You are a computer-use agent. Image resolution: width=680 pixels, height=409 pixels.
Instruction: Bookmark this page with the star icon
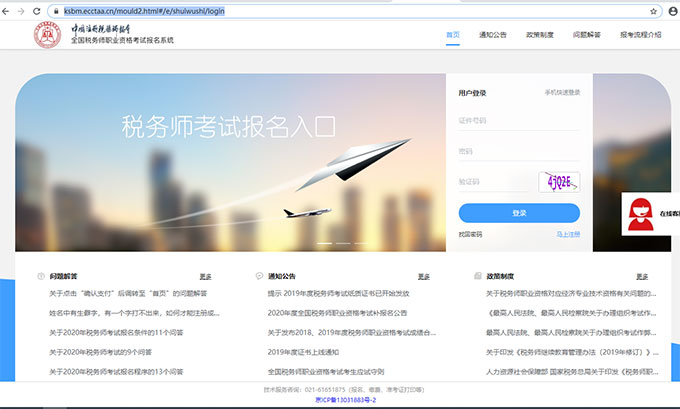point(654,11)
